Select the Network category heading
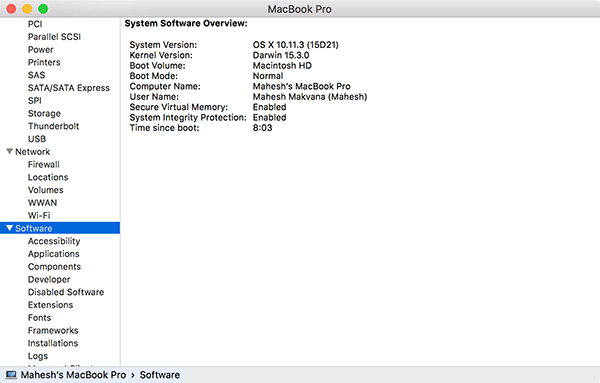This screenshot has height=383, width=600. pyautogui.click(x=33, y=152)
